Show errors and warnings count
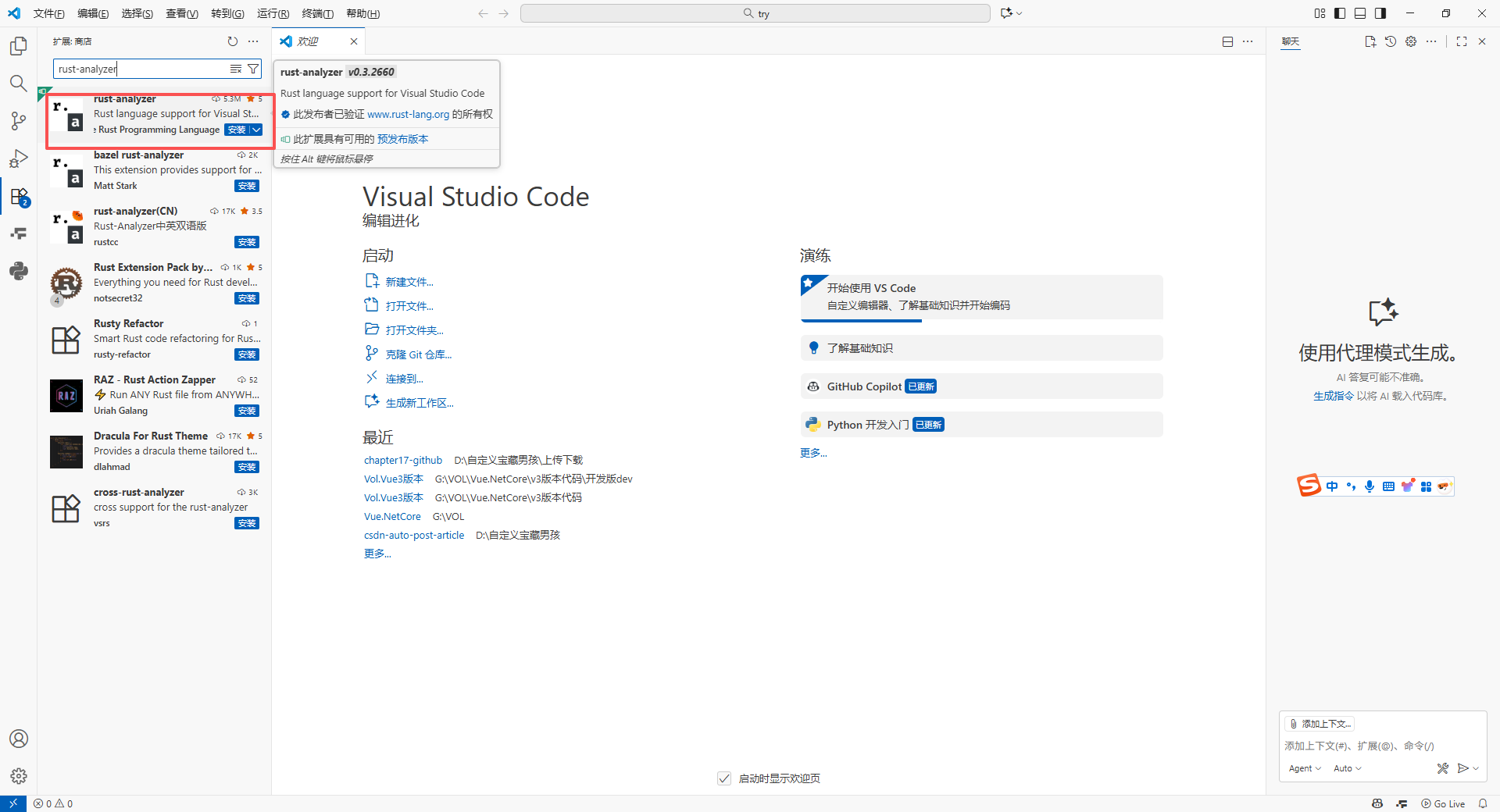 point(53,803)
